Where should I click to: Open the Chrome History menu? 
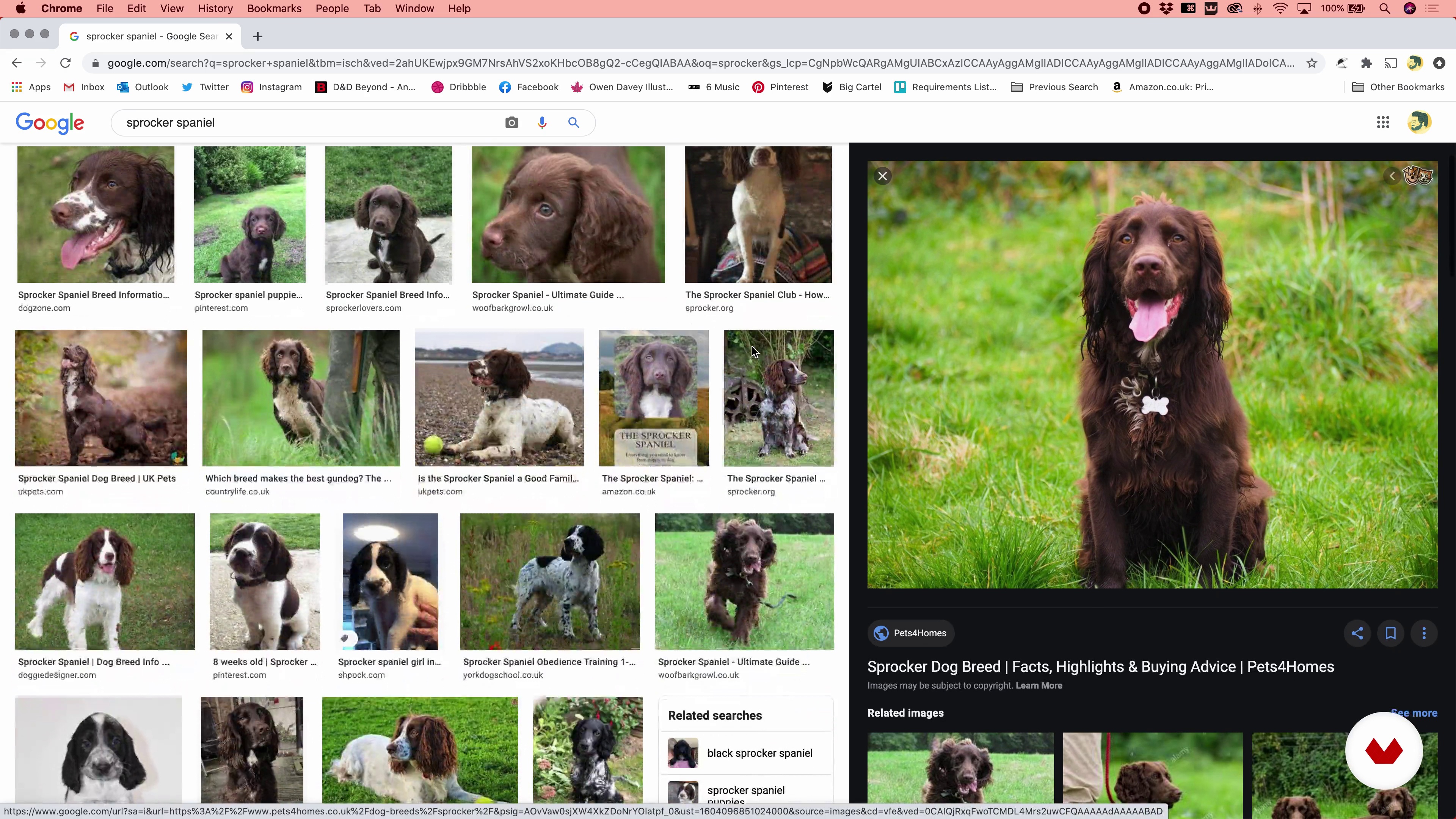[215, 8]
